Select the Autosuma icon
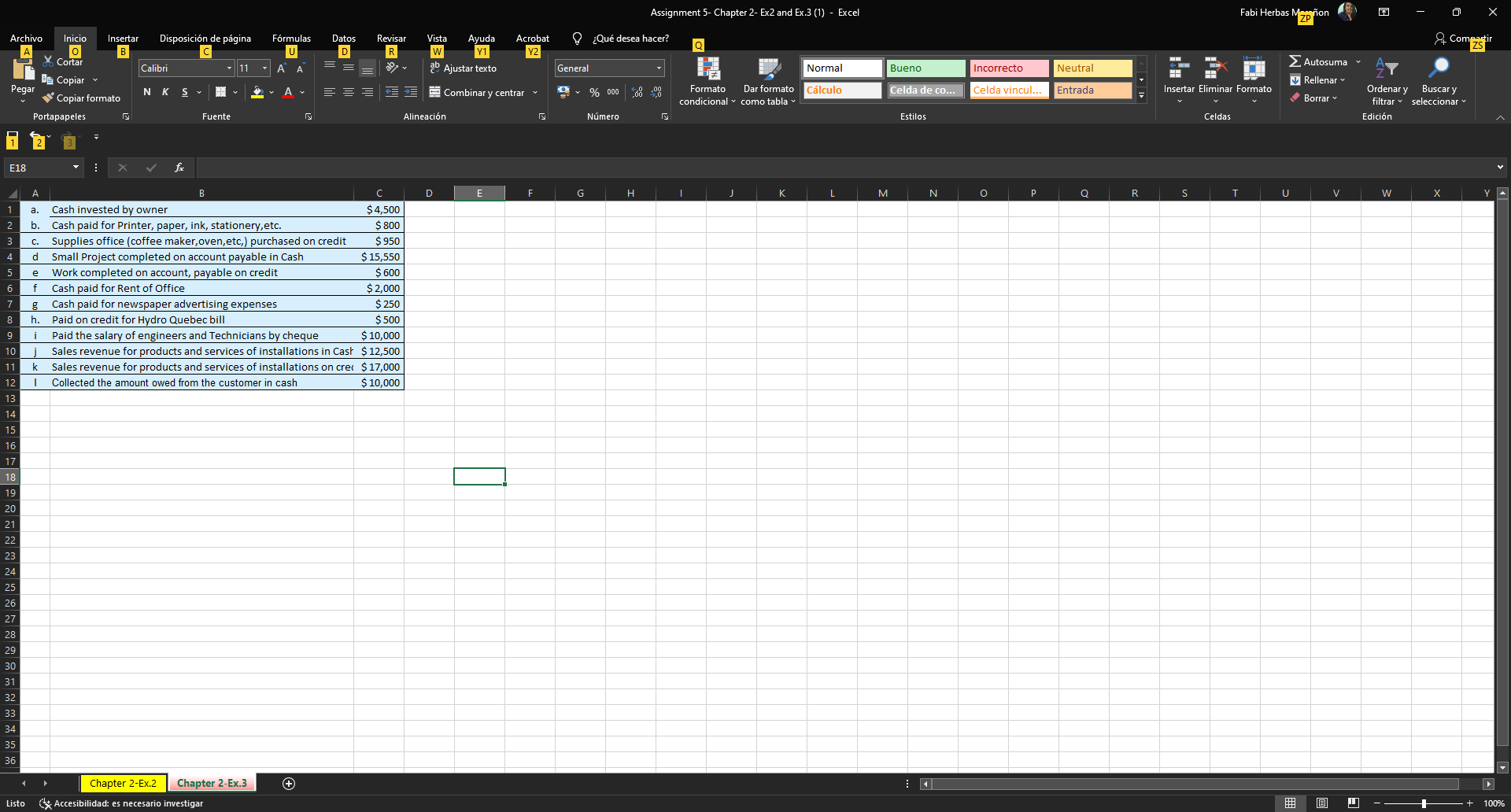The width and height of the screenshot is (1511, 812). [x=1296, y=61]
